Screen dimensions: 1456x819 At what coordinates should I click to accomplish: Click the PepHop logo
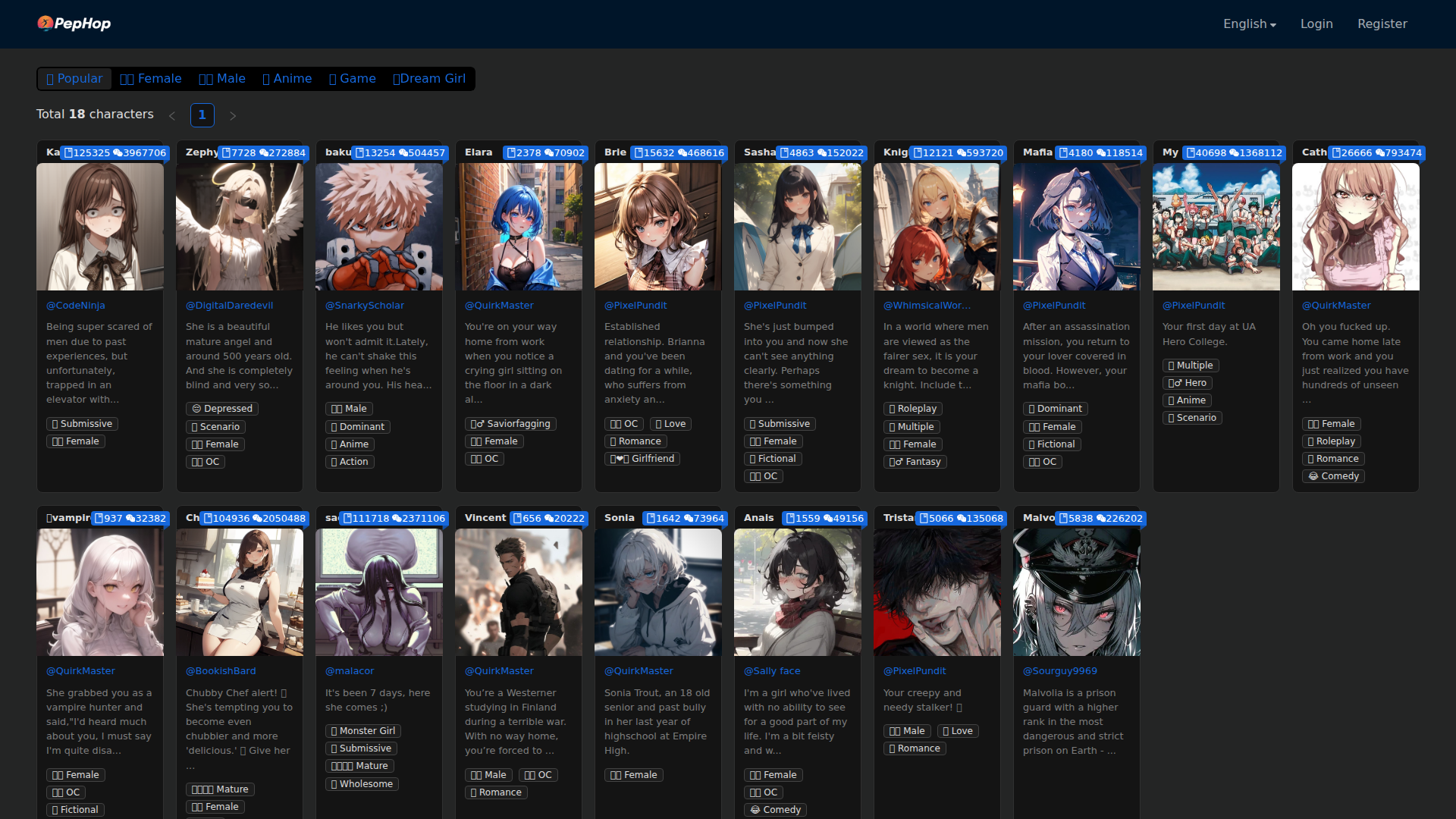click(74, 24)
